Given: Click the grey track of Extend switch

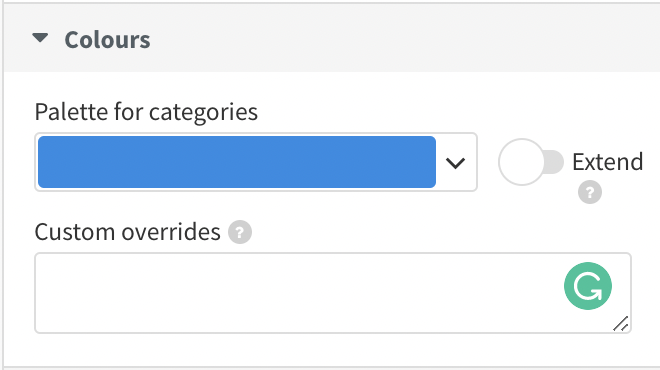Looking at the screenshot, I should tap(555, 162).
